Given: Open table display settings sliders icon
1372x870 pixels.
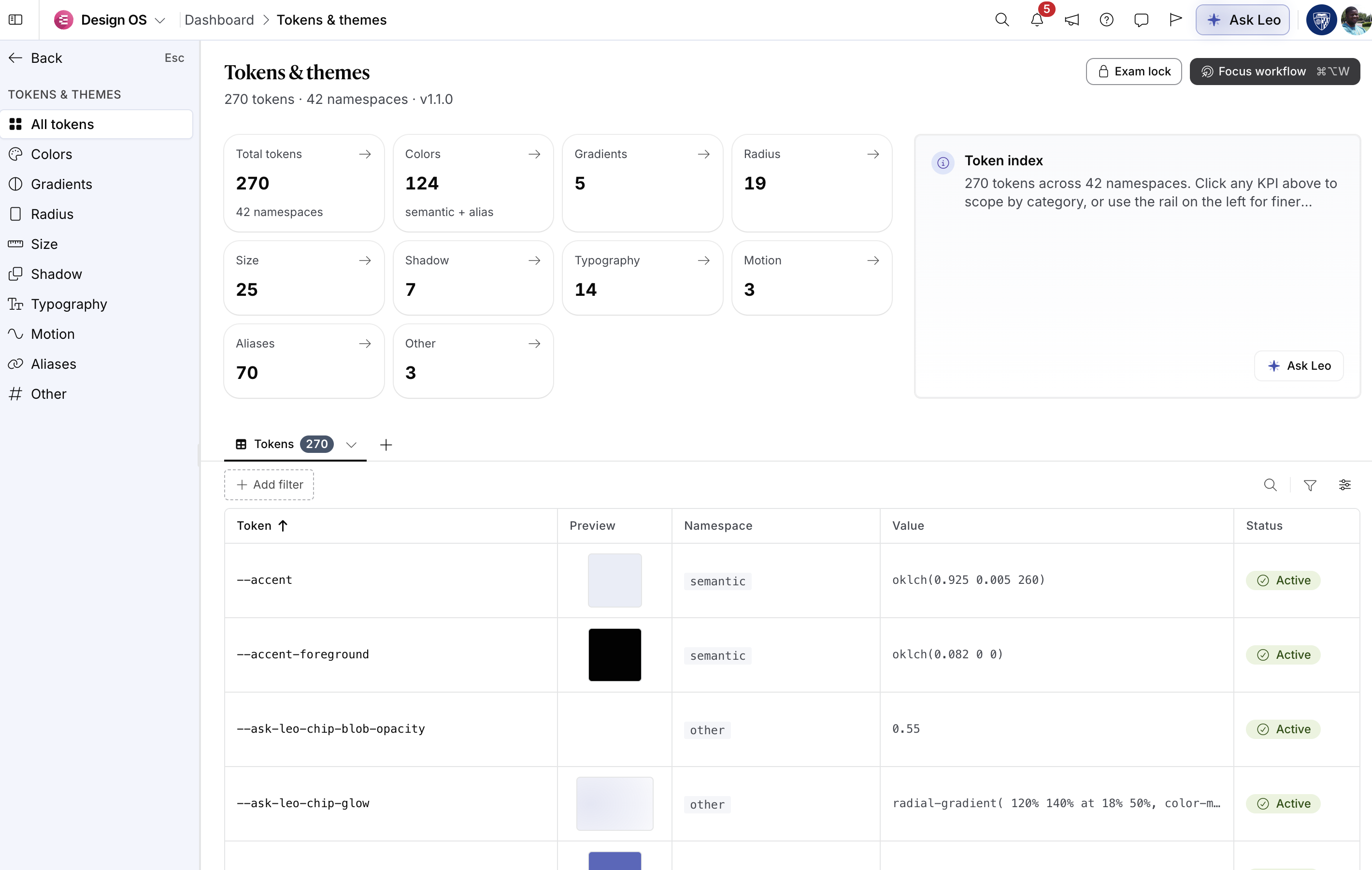Looking at the screenshot, I should pyautogui.click(x=1344, y=485).
